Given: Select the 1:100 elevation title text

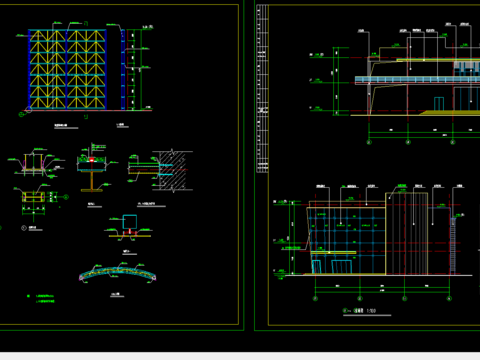Looking at the screenshot, I should 365,311.
